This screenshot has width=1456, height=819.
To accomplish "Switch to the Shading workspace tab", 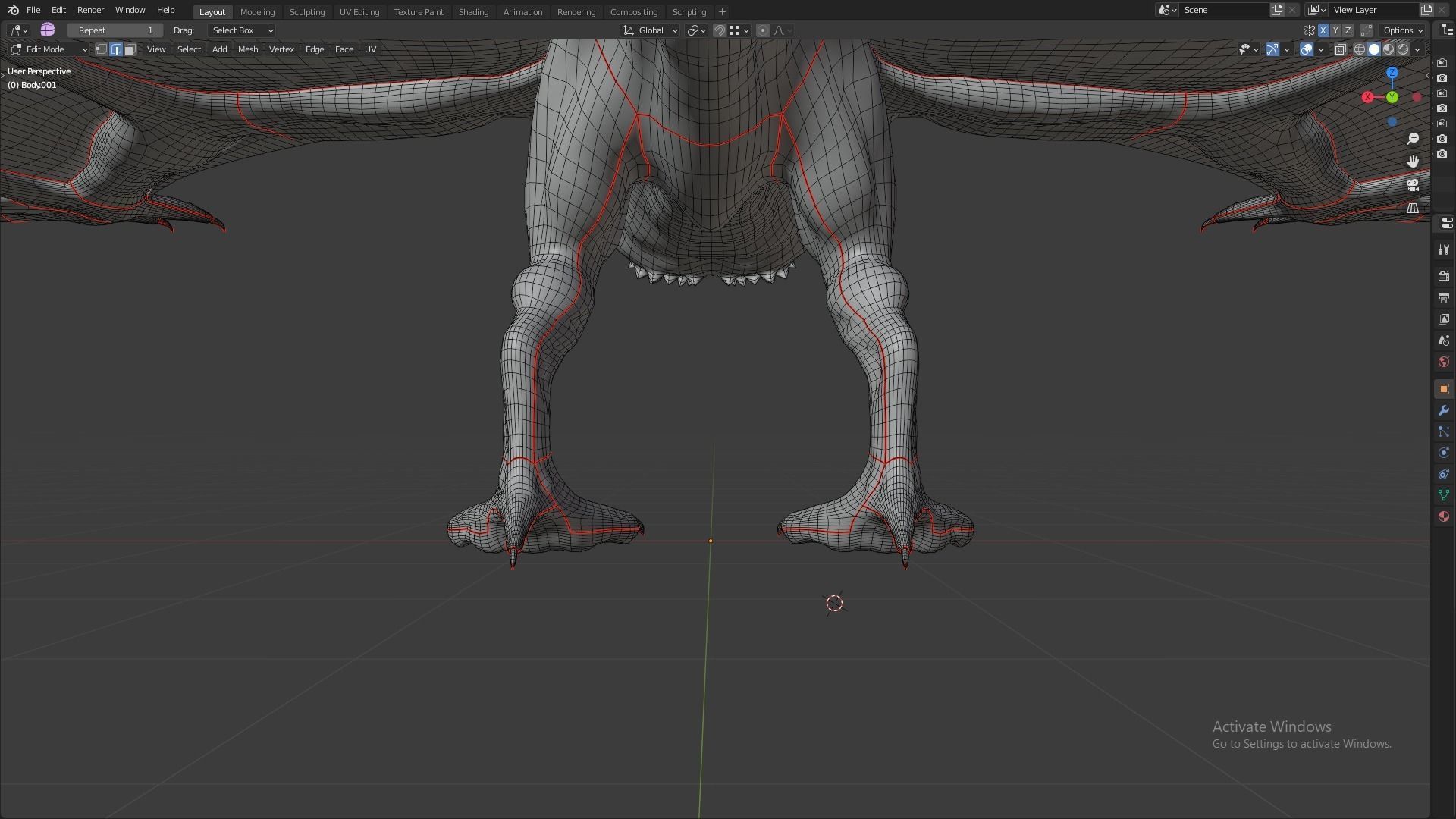I will coord(473,12).
